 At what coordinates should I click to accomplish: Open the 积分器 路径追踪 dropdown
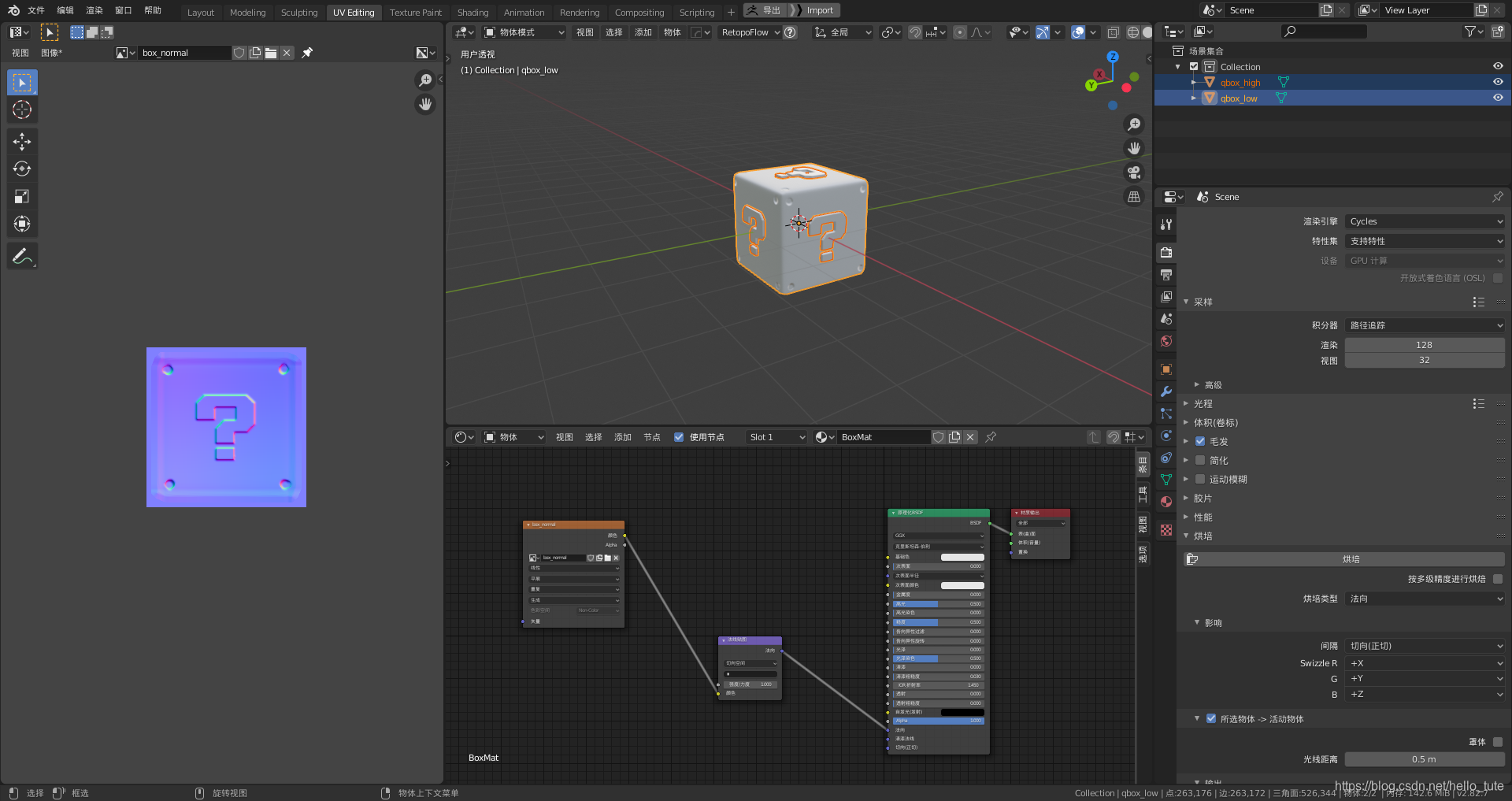[x=1425, y=325]
